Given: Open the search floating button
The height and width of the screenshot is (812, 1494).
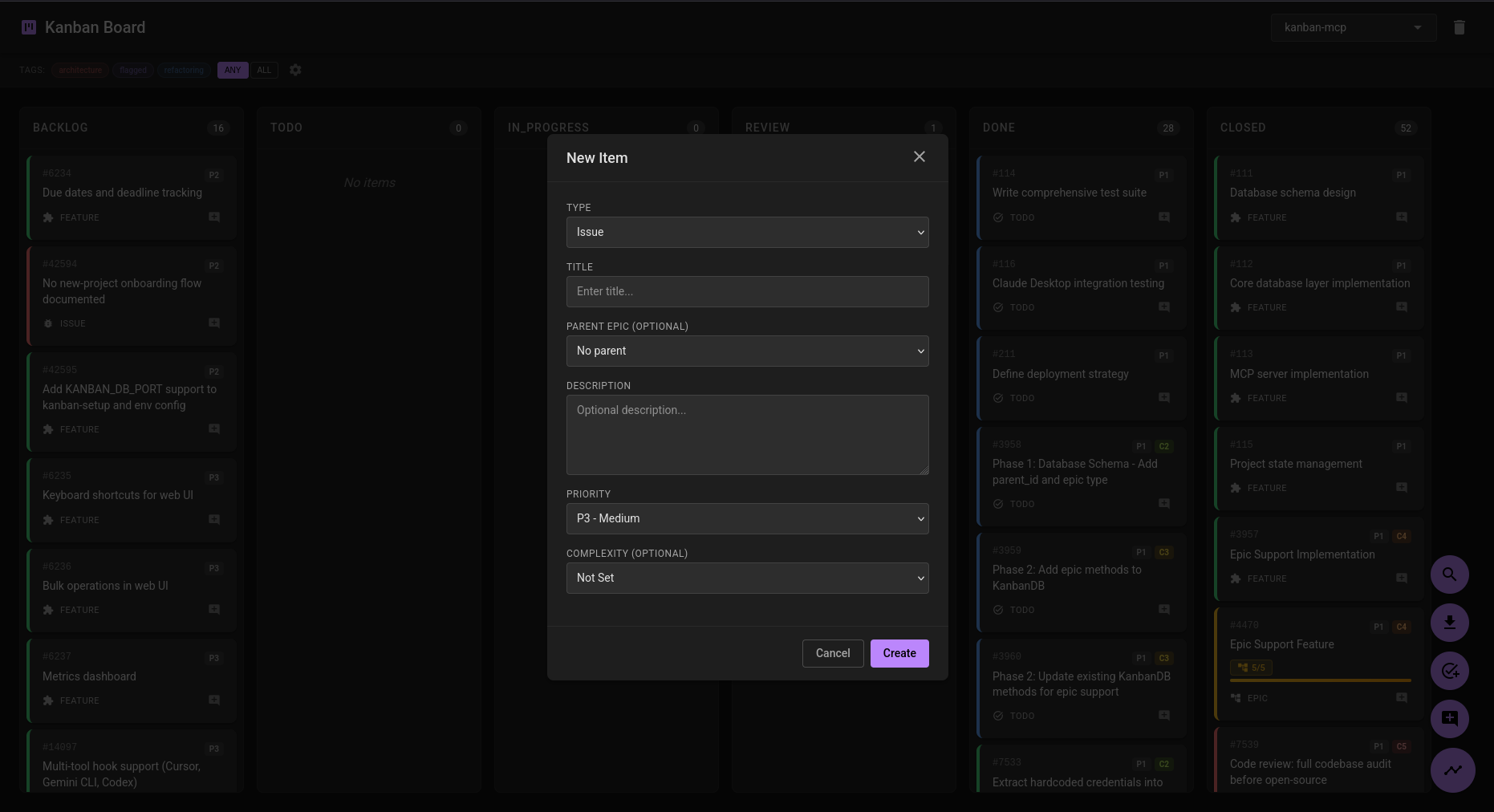Looking at the screenshot, I should tap(1450, 574).
